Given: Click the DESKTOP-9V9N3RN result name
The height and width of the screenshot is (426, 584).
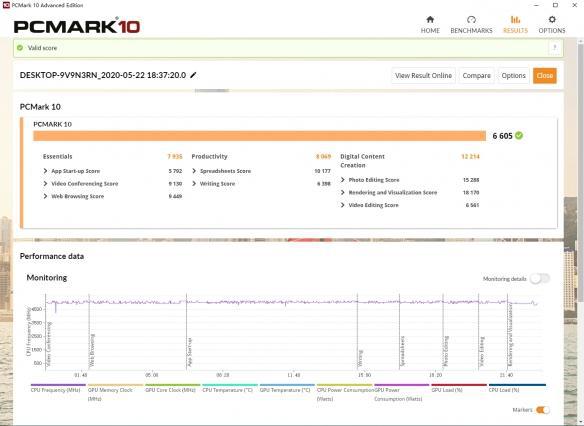Looking at the screenshot, I should pos(103,75).
